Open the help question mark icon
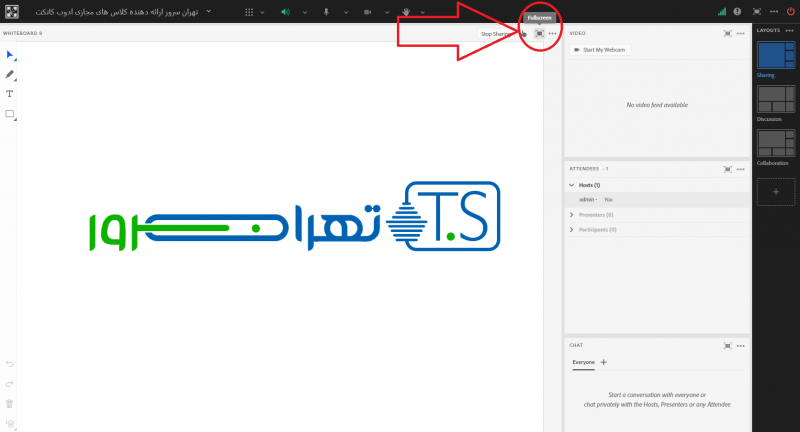 pyautogui.click(x=737, y=11)
